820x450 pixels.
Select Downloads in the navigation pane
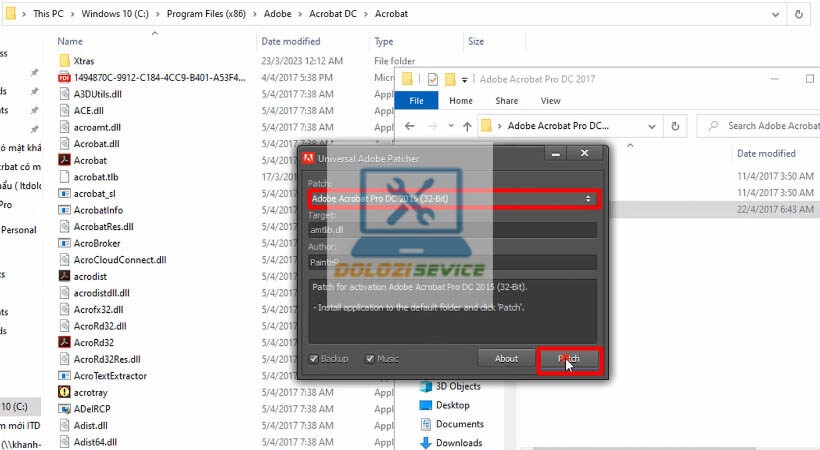pos(451,443)
